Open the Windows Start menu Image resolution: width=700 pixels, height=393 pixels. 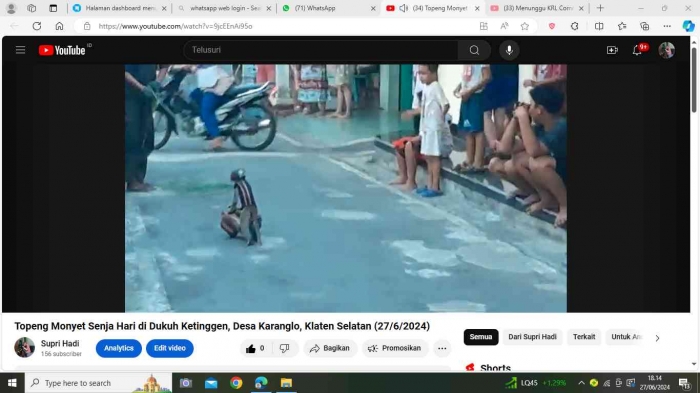coord(12,383)
